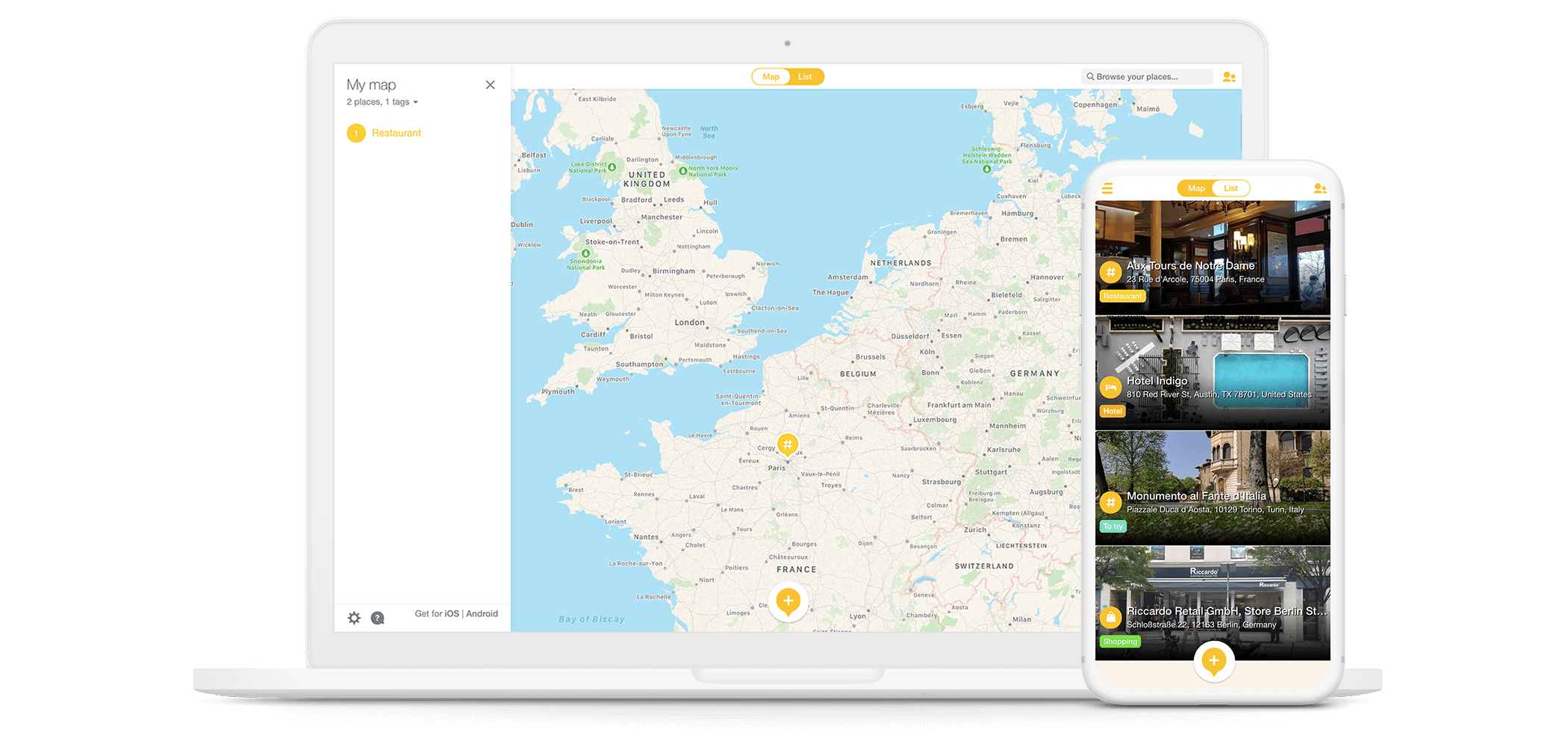Tap the add friend icon on phone
Viewport: 1568px width, 747px height.
click(1319, 188)
